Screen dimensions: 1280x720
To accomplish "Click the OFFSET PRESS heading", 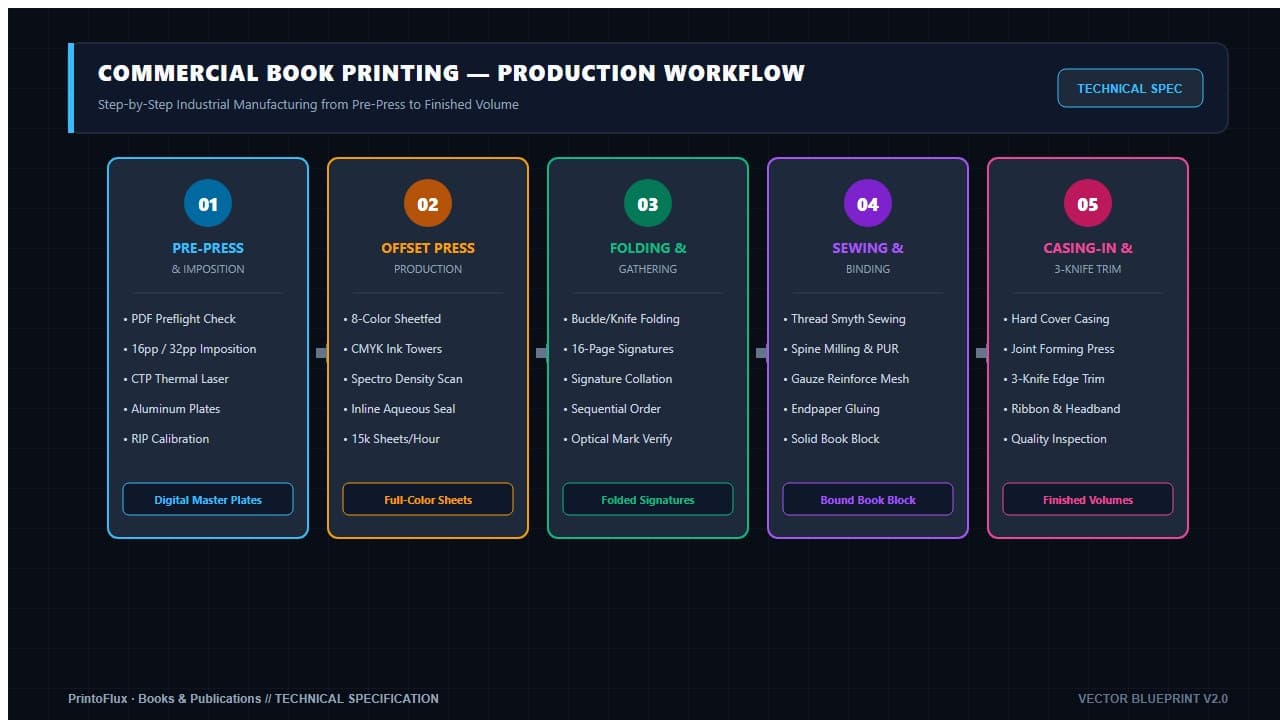I will tap(428, 248).
